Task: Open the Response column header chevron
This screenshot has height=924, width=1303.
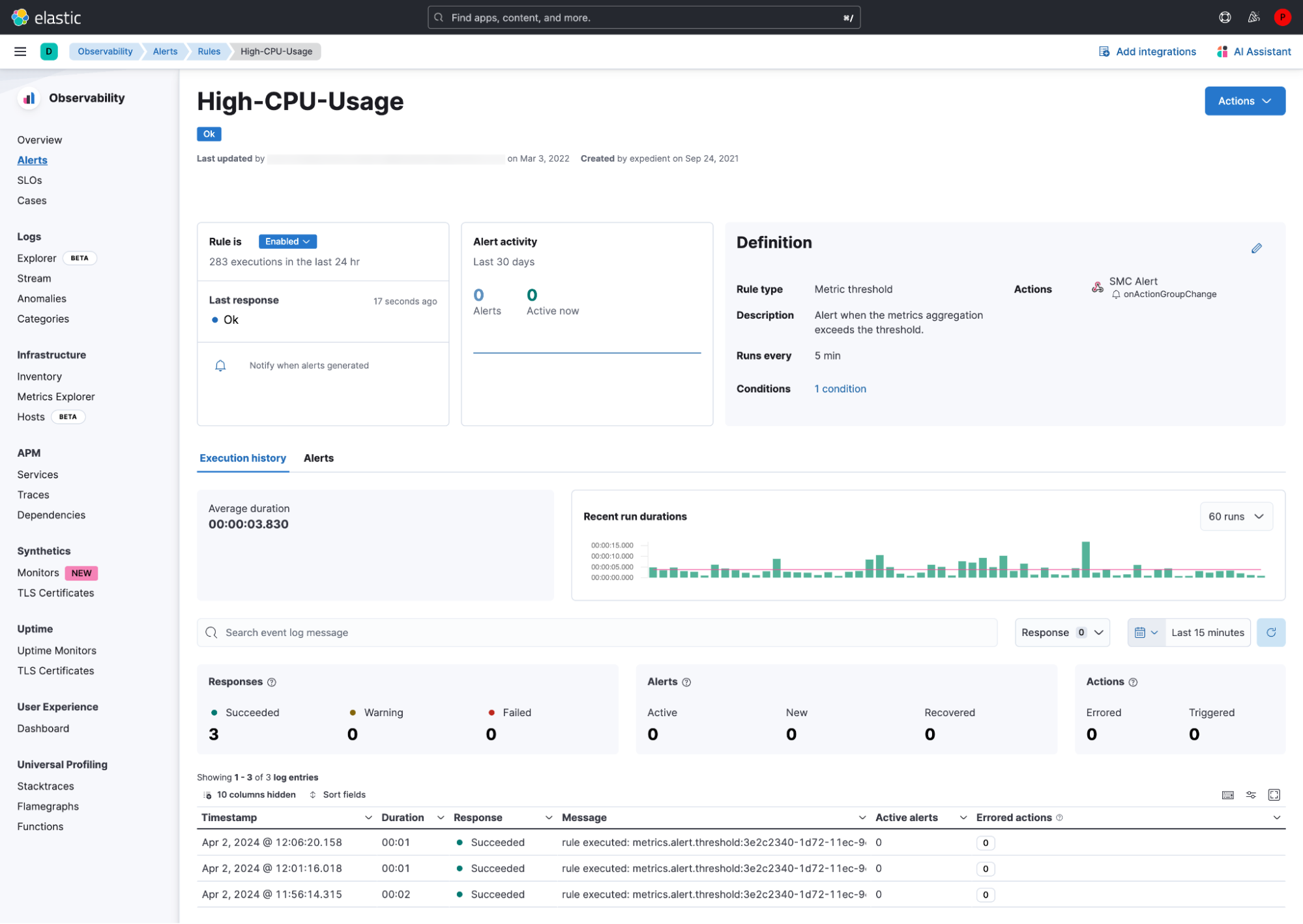Action: coord(549,818)
